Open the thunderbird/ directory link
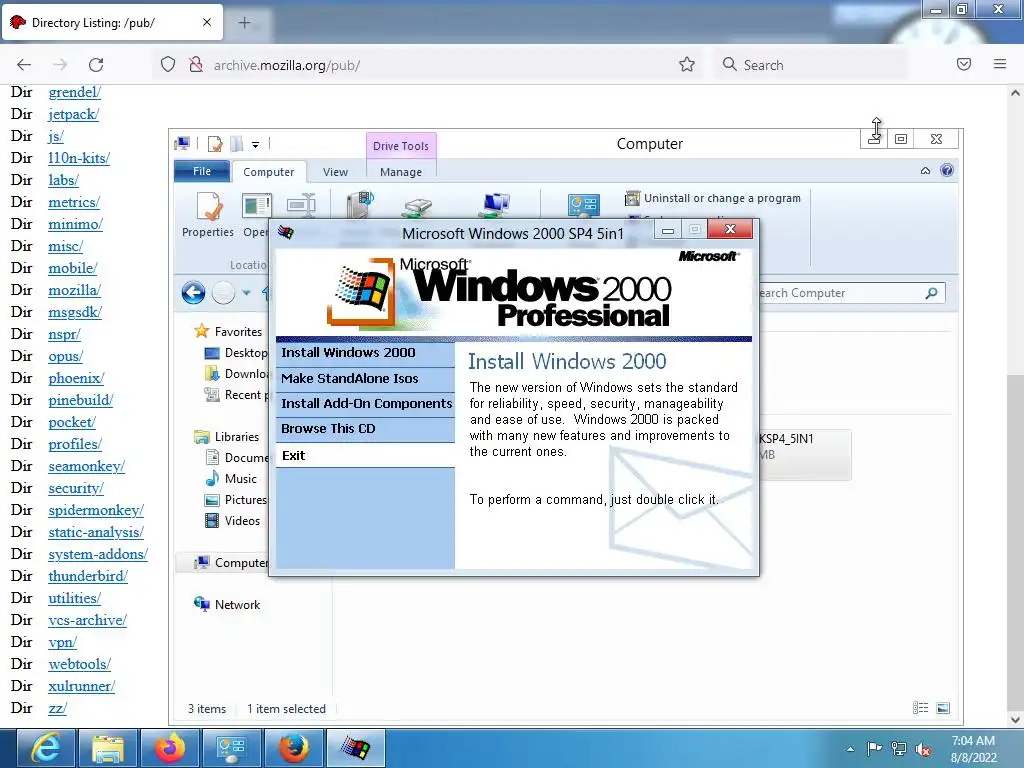 click(x=88, y=576)
